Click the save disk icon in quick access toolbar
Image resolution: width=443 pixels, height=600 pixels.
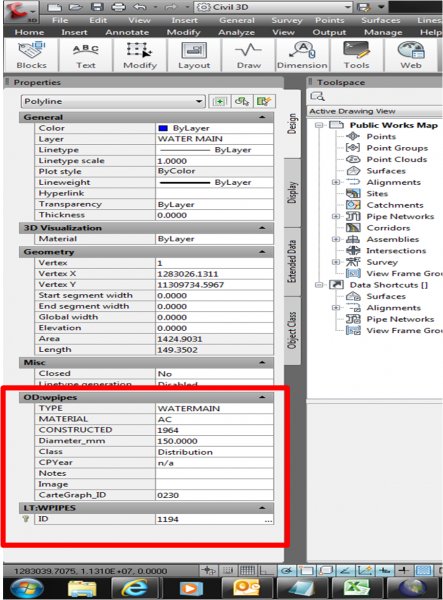coord(97,7)
